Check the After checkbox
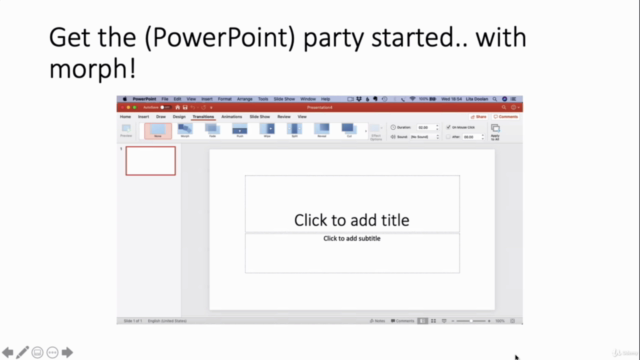640x360 pixels. (x=448, y=137)
